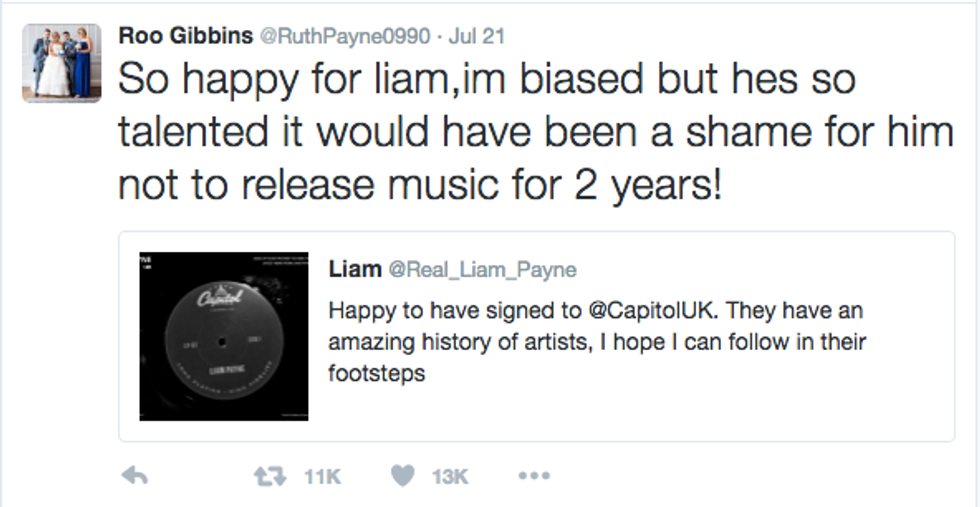Like the tweet with the heart icon

pyautogui.click(x=402, y=477)
